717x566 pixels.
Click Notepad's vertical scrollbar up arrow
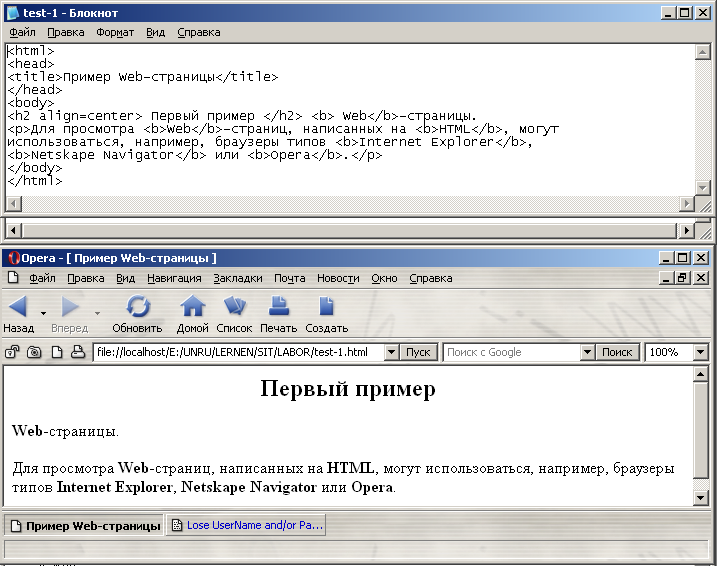tap(702, 52)
